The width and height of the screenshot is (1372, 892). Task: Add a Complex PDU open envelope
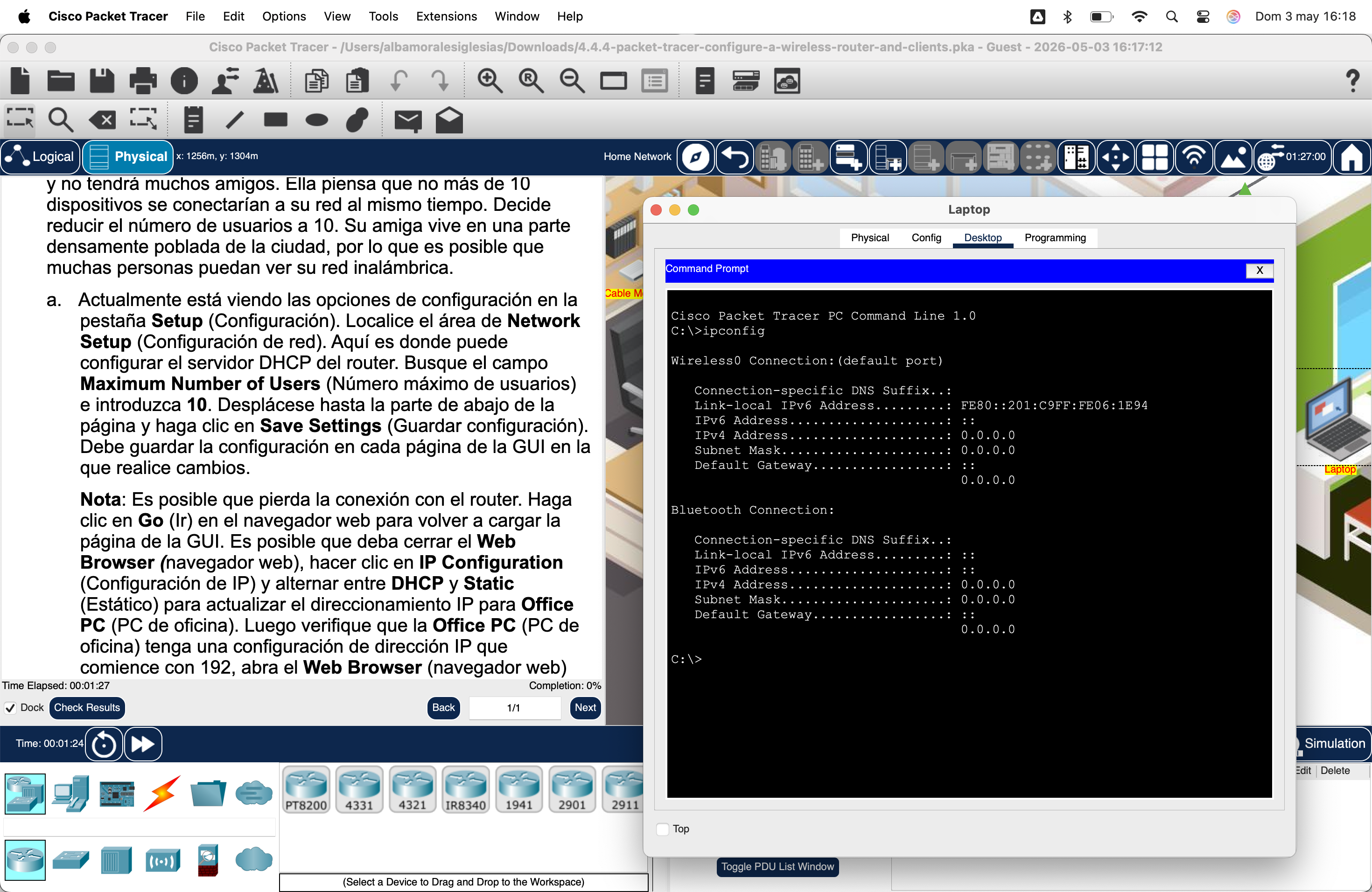pos(449,120)
